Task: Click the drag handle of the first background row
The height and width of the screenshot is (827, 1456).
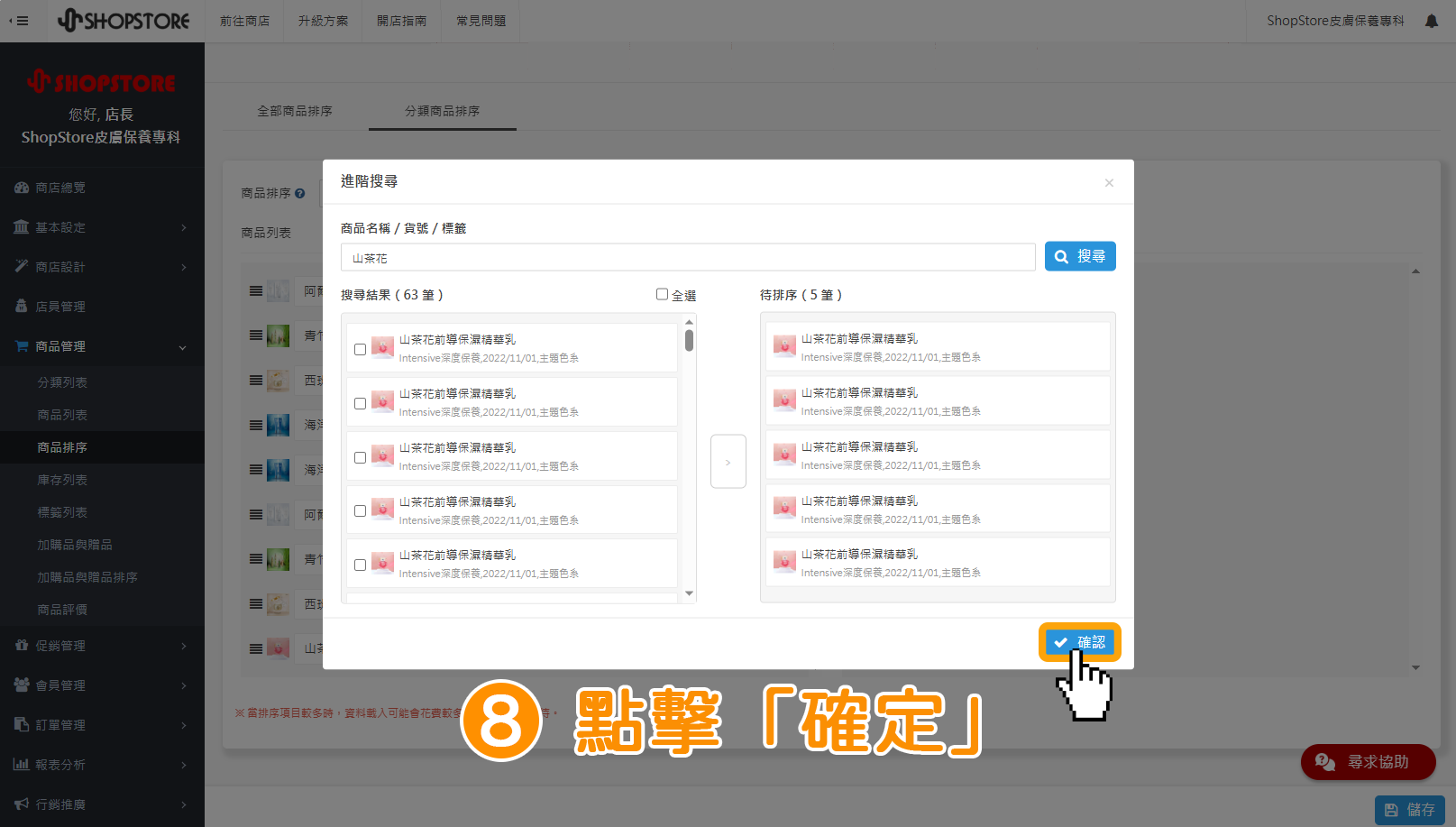Action: point(256,290)
